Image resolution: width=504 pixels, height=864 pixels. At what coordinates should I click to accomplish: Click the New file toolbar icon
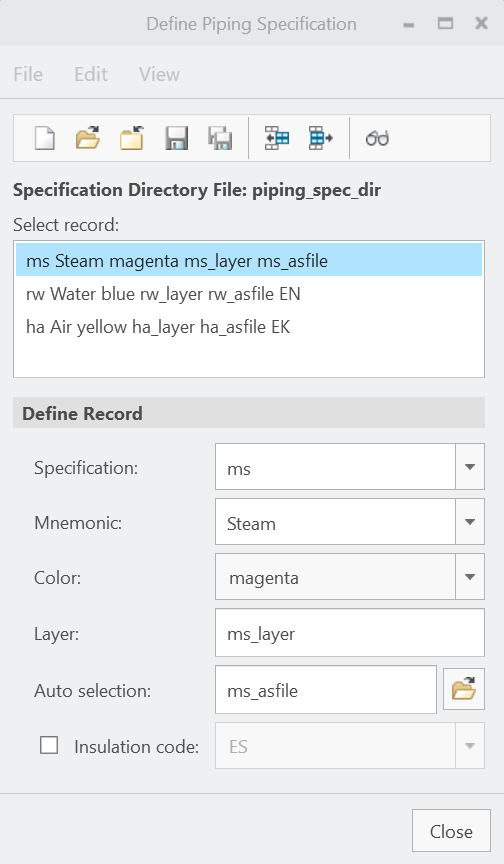coord(45,138)
